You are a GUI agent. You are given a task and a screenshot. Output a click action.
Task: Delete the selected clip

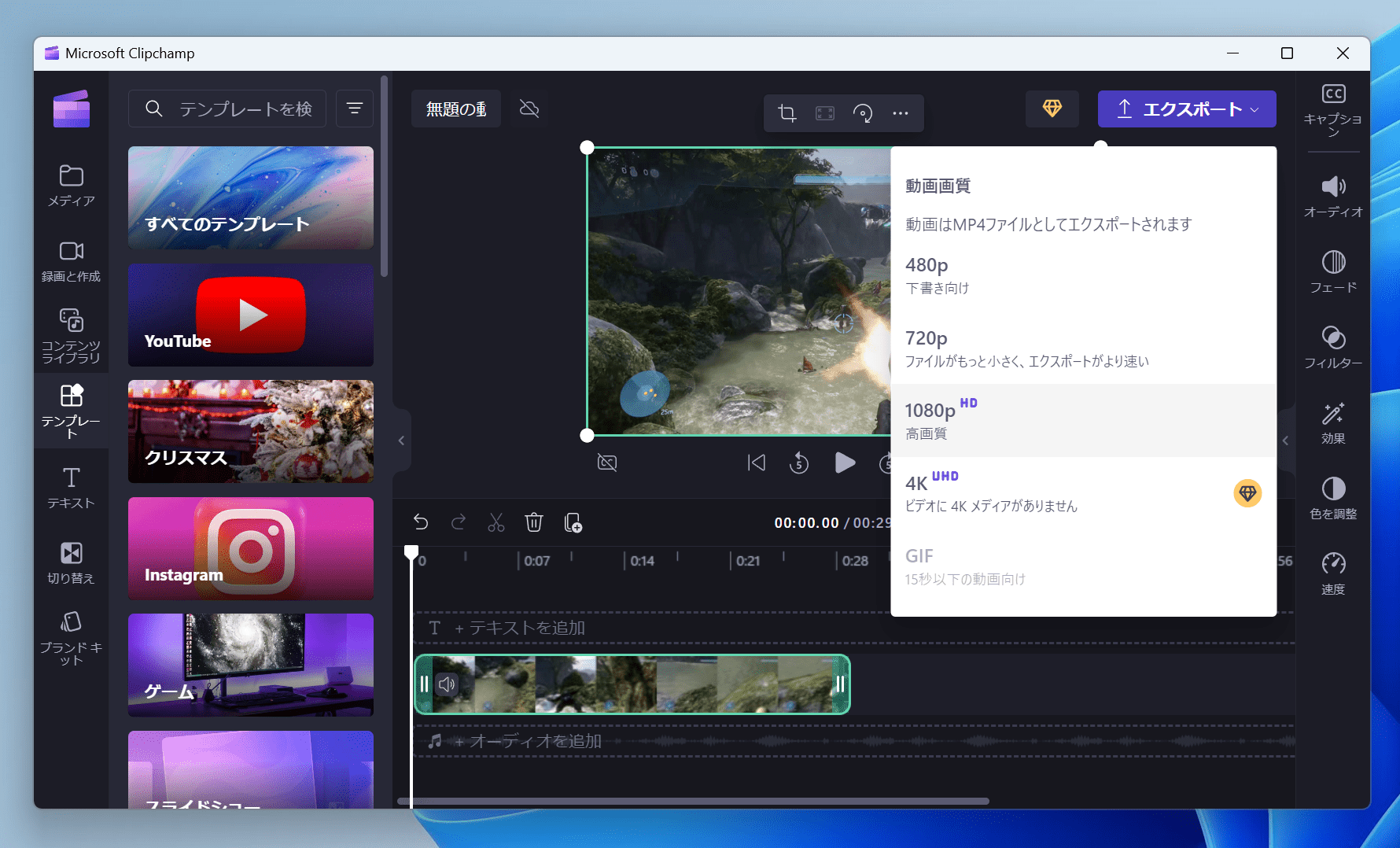pos(534,522)
